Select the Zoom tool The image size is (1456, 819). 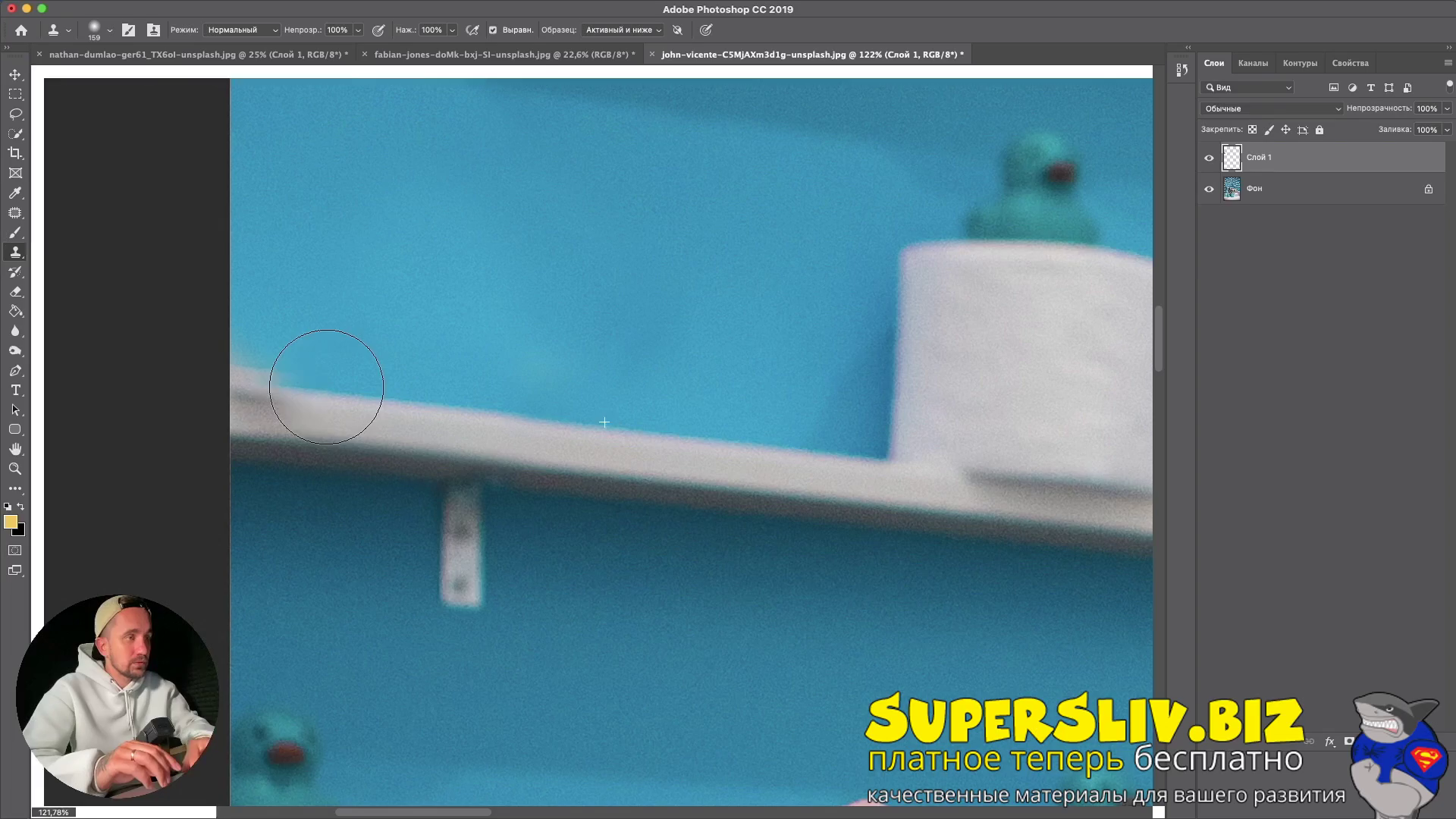pos(15,469)
